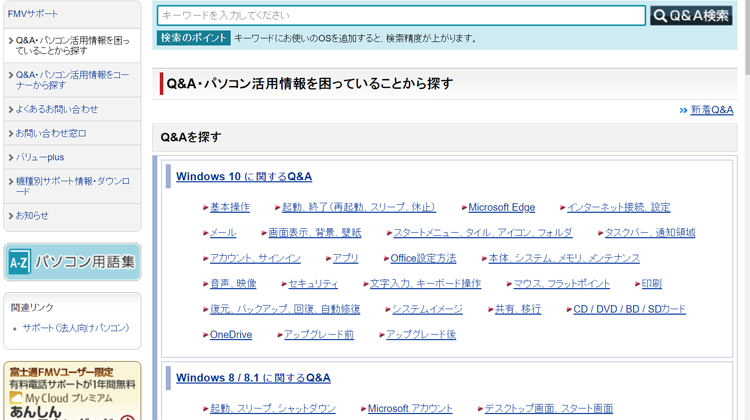Screen dimensions: 750x420
Task: Open インターネット接続、設定 link
Action: pos(618,207)
